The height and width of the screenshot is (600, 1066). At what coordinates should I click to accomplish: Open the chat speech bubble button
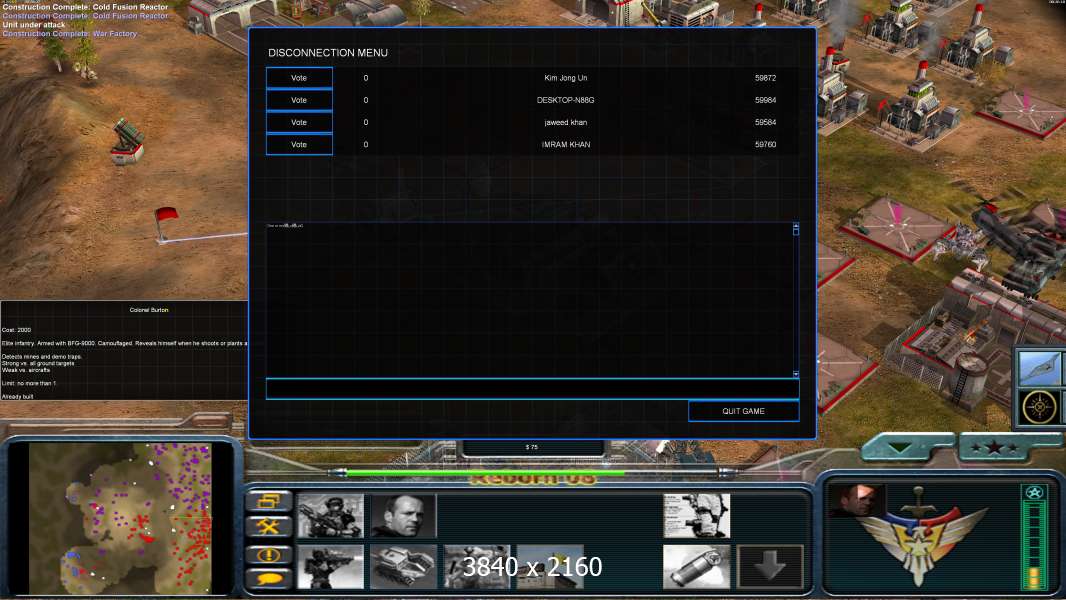269,579
